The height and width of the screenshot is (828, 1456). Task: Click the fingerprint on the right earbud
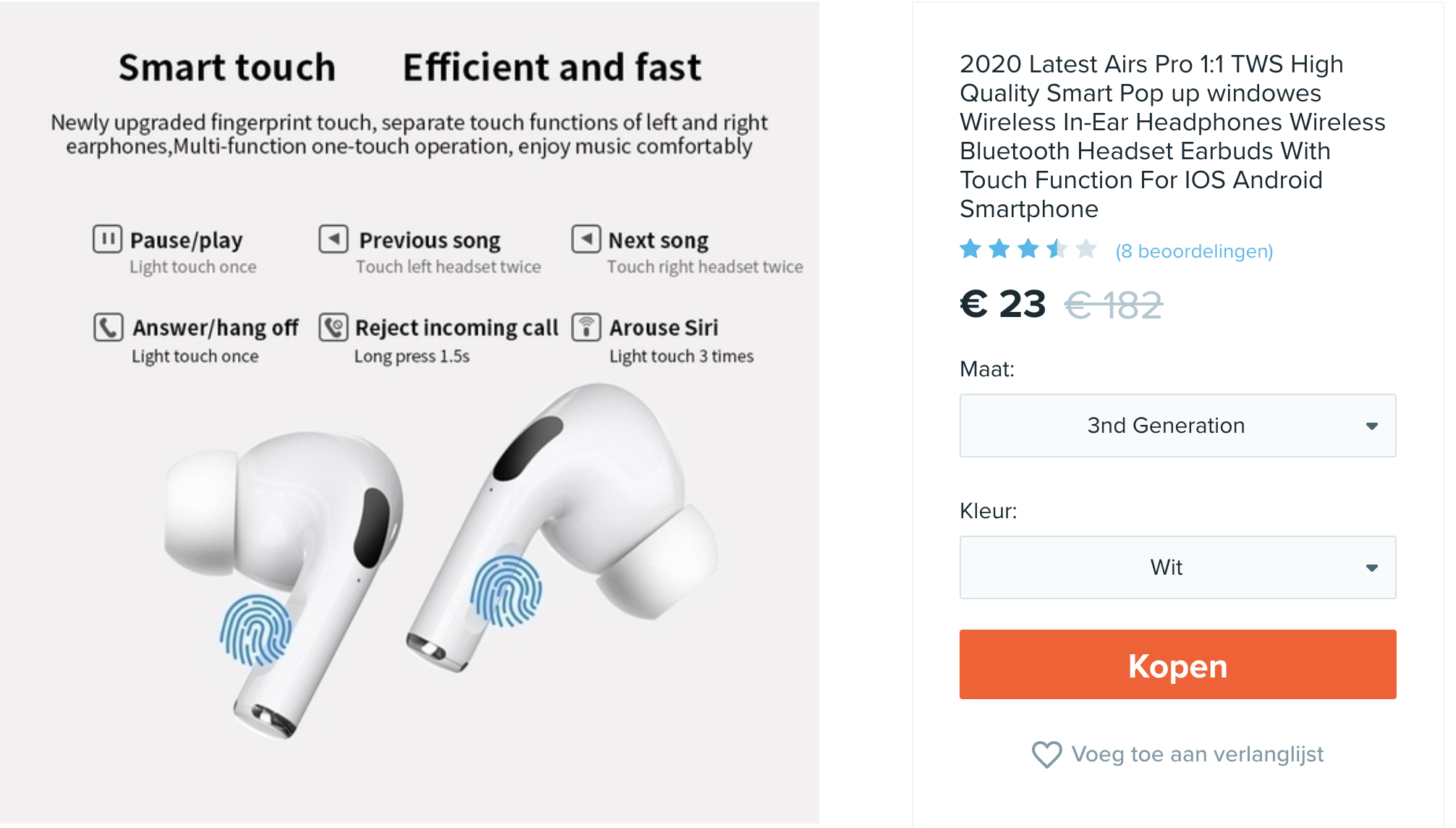tap(507, 590)
